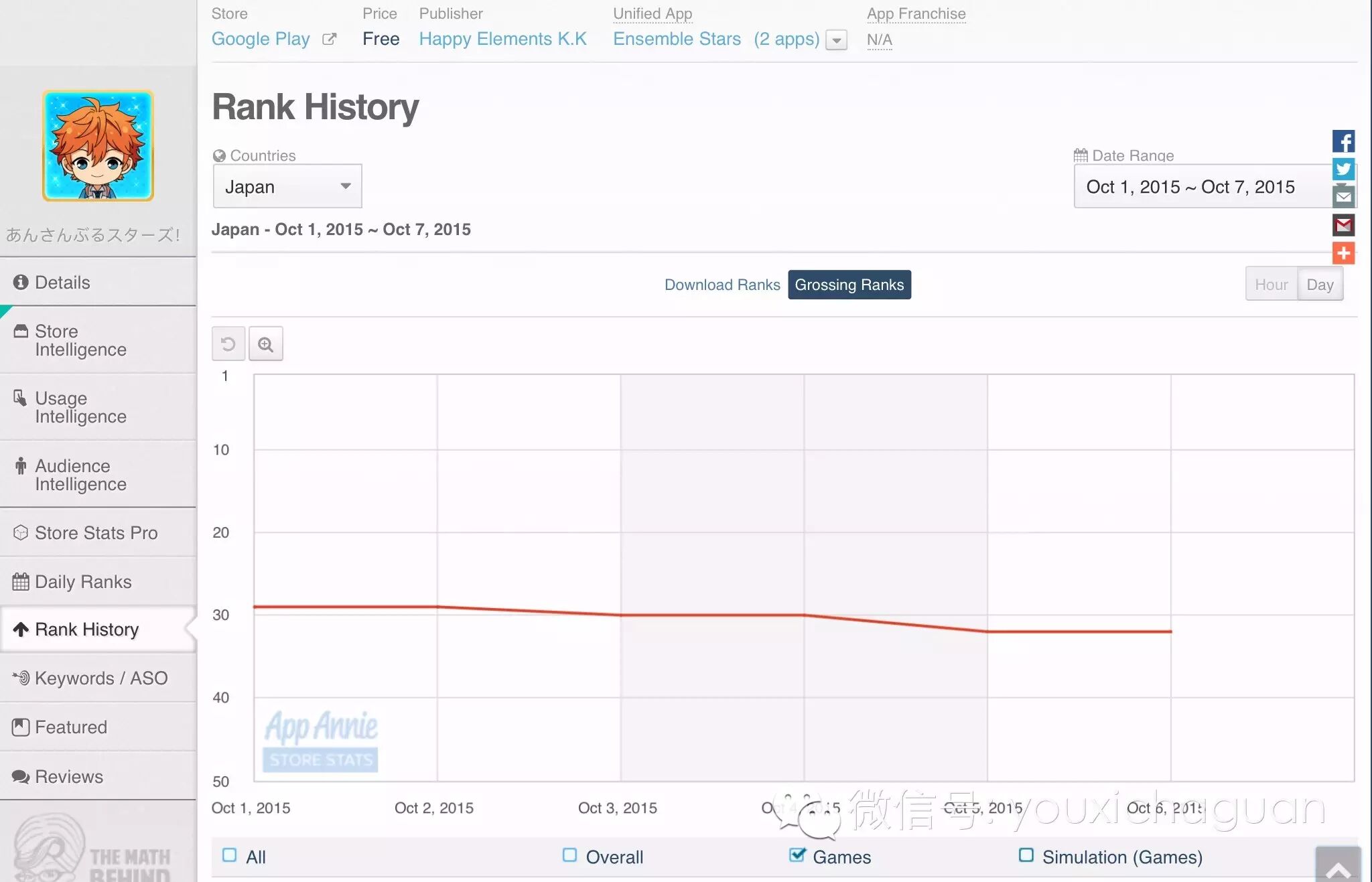The height and width of the screenshot is (882, 1372).
Task: Click the magnifier zoom chart icon
Action: point(266,344)
